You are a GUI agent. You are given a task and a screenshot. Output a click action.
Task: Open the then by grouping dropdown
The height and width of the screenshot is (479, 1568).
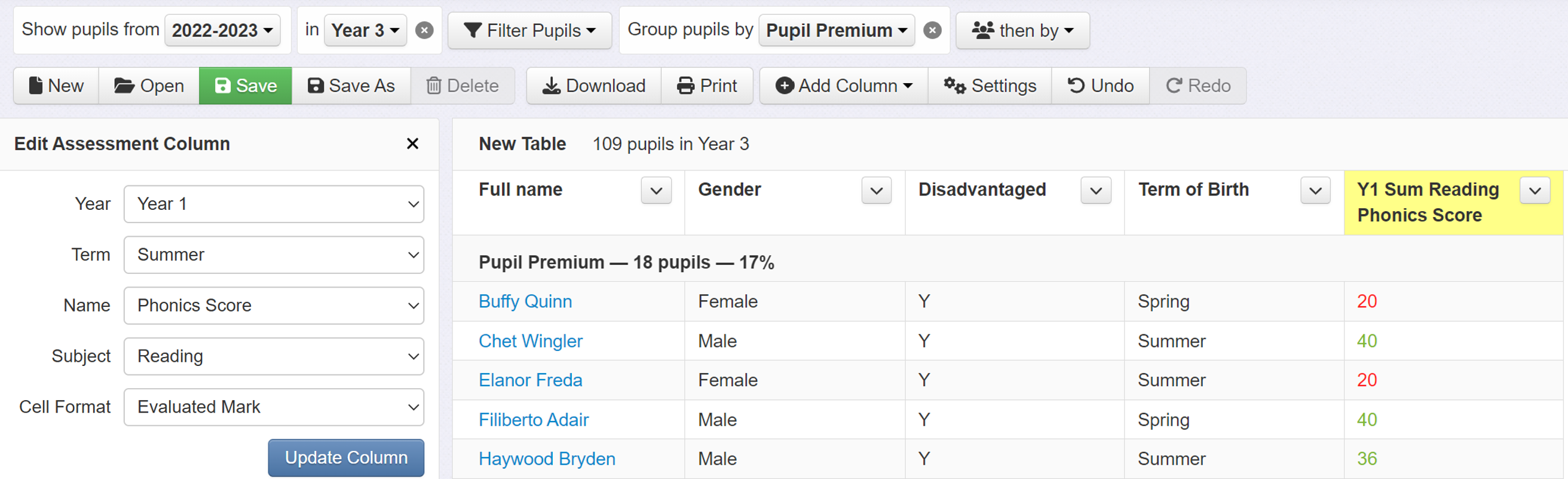click(x=1022, y=30)
